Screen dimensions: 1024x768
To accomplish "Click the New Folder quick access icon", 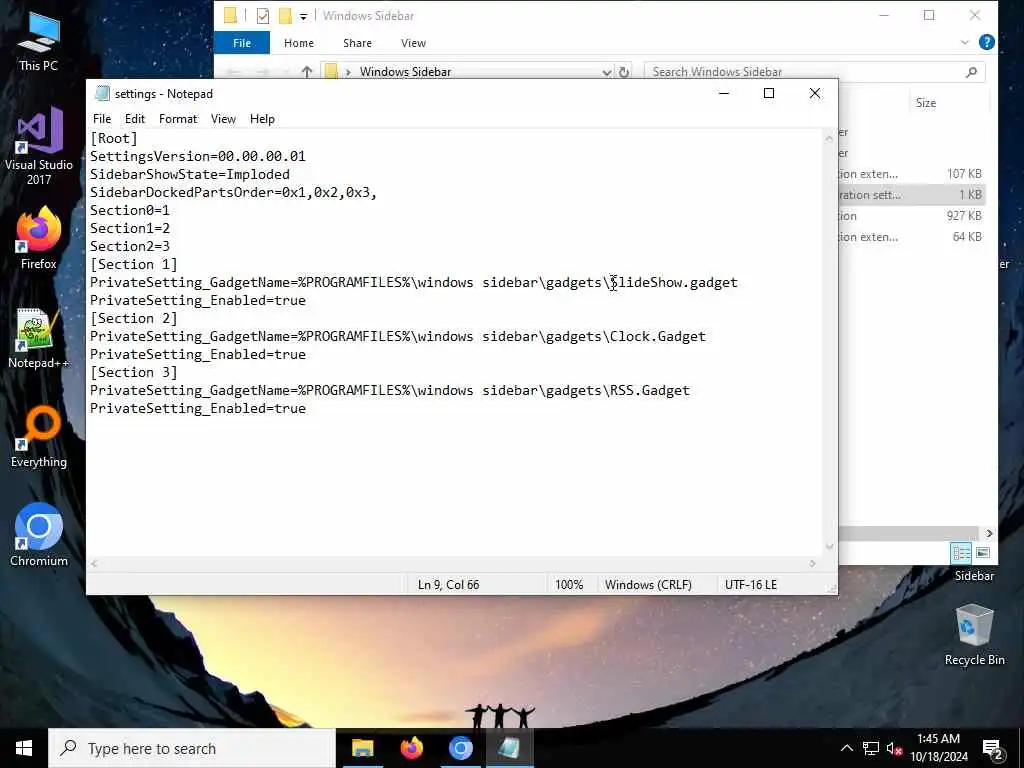I will click(285, 16).
